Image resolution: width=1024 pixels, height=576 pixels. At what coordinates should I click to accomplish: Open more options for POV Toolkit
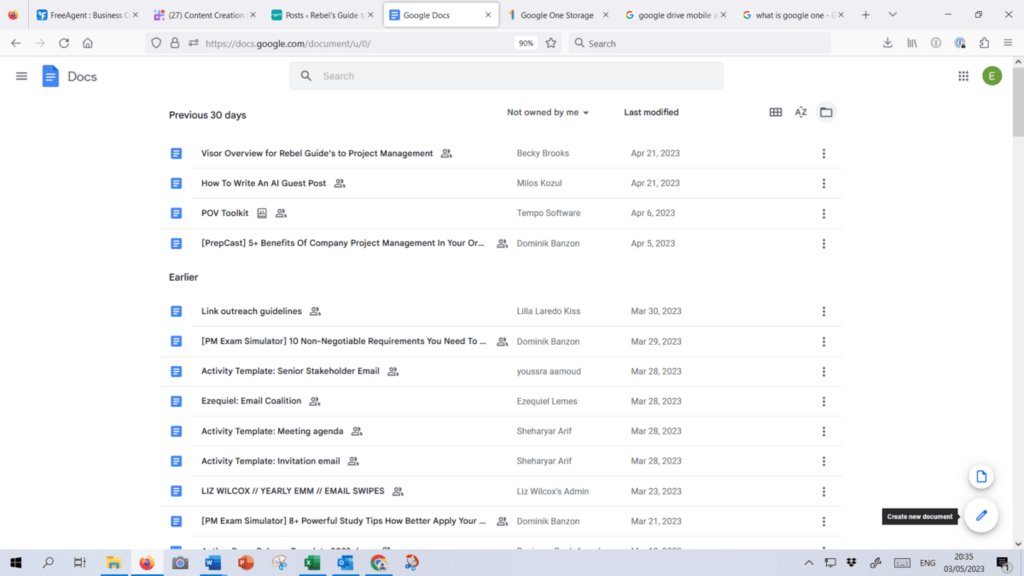click(x=824, y=214)
